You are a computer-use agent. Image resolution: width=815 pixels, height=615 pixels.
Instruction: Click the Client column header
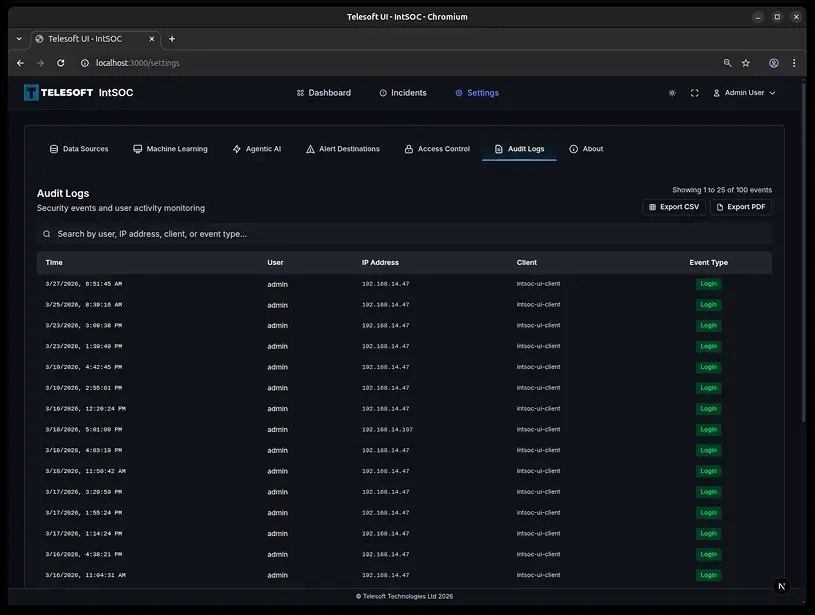(x=527, y=263)
